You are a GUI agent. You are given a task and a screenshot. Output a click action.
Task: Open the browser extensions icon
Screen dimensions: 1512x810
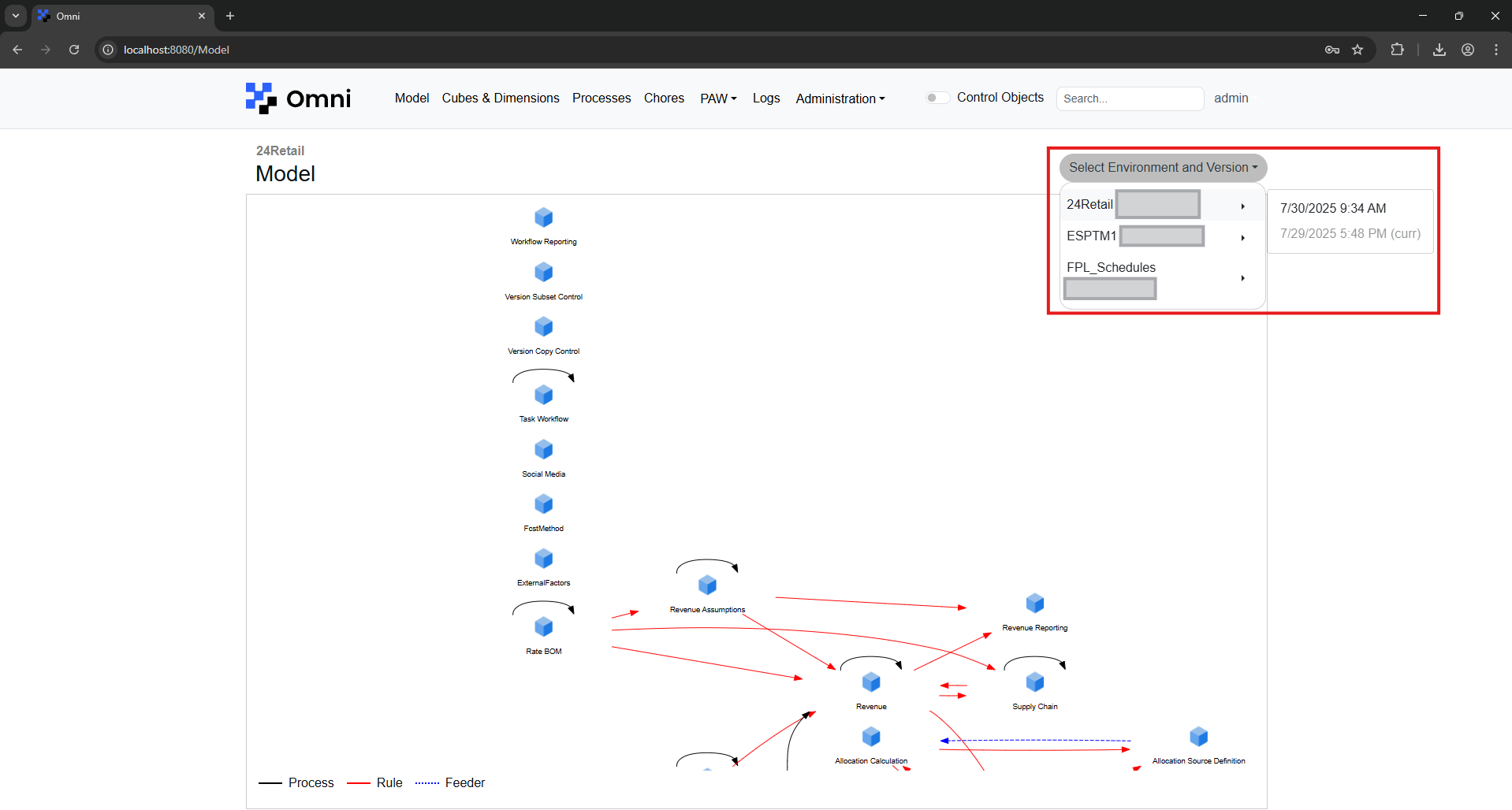(x=1397, y=50)
